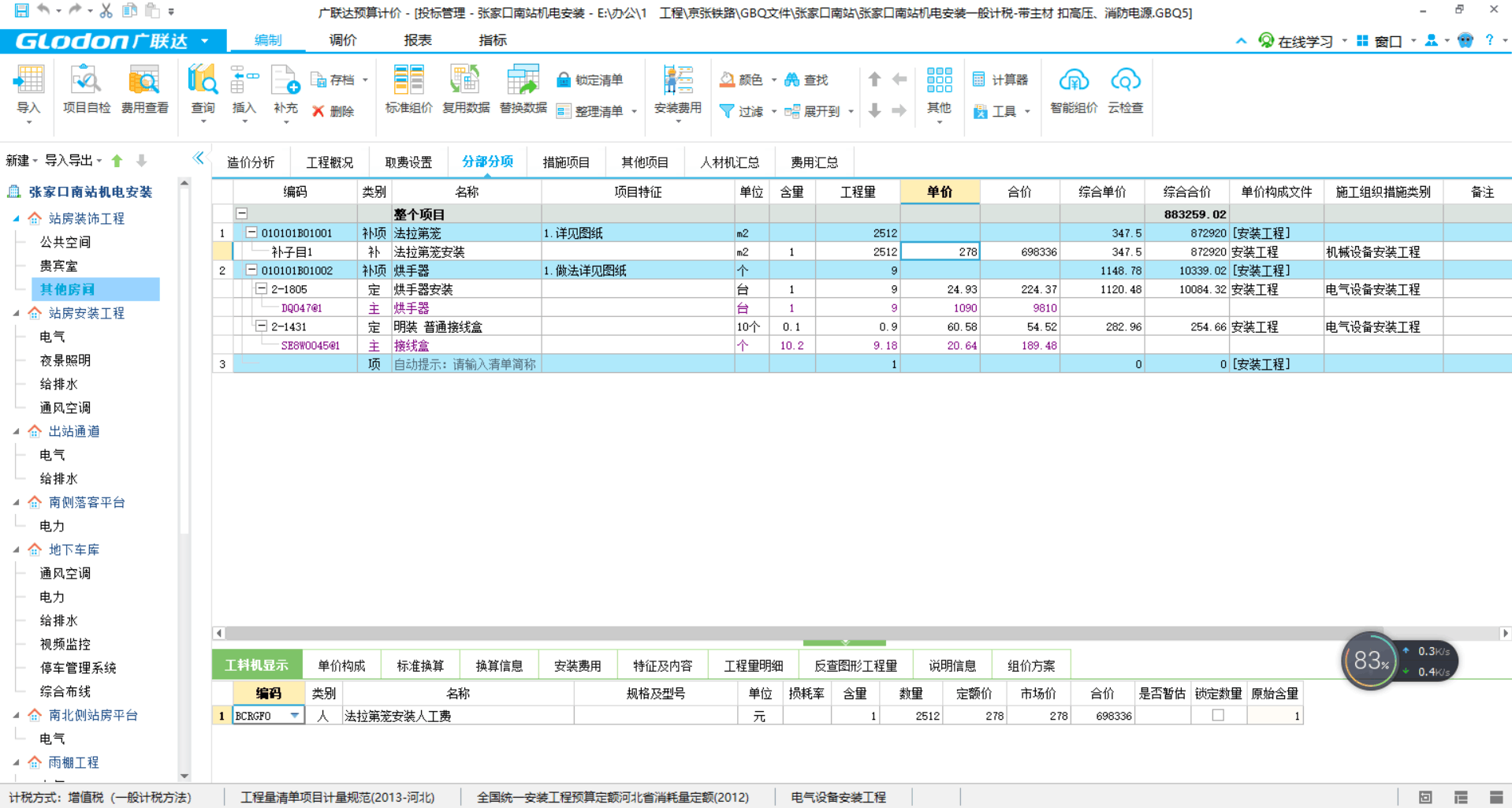Switch to the 指标 ribbon tab
This screenshot has height=808, width=1512.
click(493, 40)
